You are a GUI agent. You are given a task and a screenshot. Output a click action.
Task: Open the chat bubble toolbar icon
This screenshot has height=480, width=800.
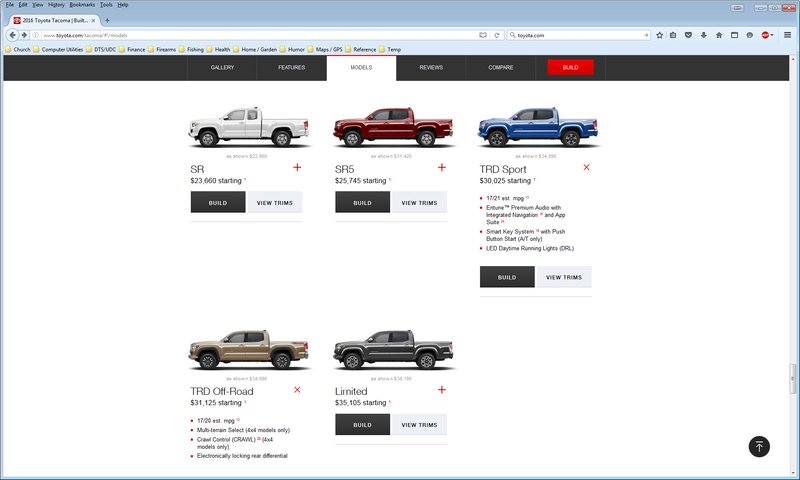[x=749, y=35]
